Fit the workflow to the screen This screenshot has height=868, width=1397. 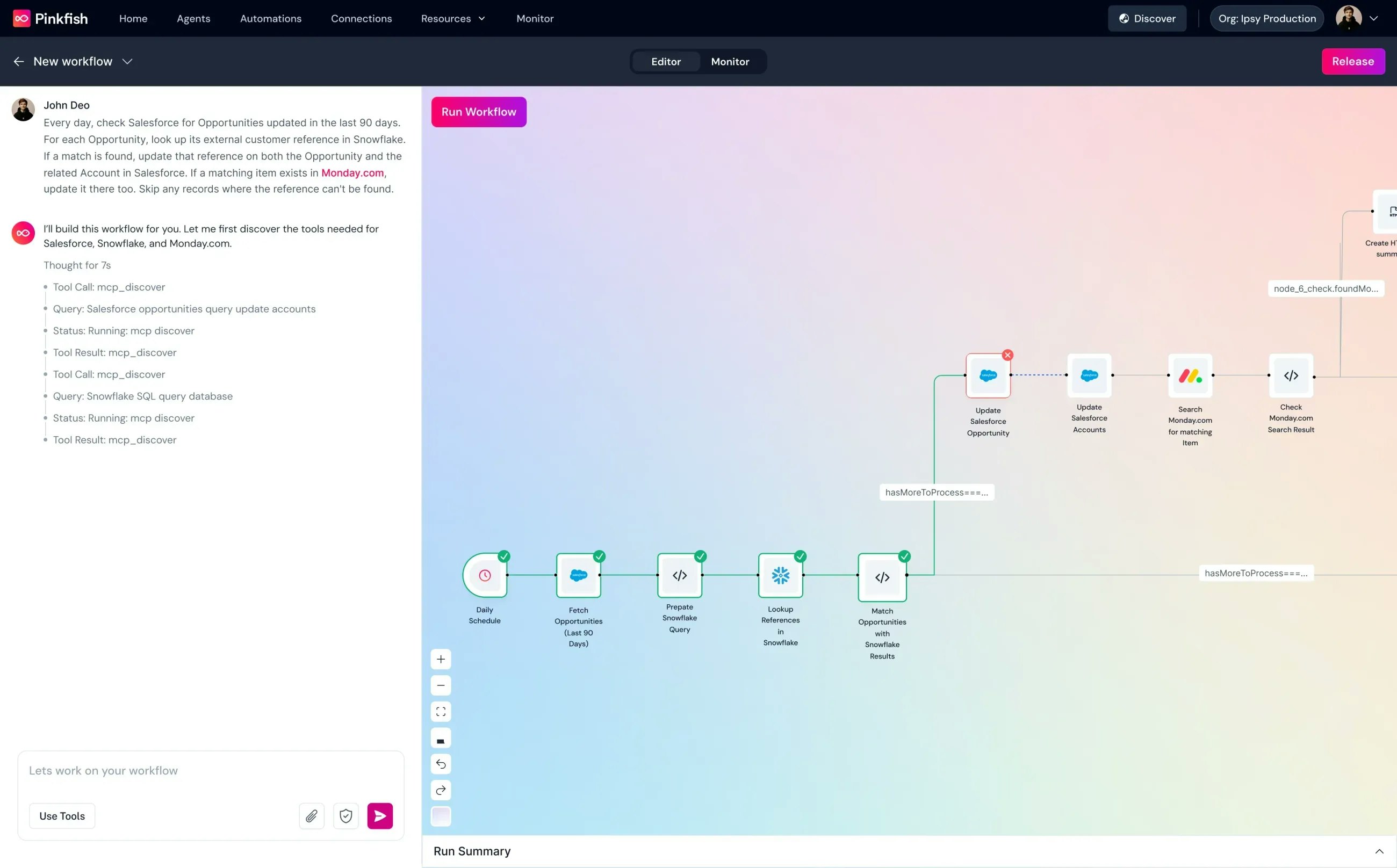point(441,711)
